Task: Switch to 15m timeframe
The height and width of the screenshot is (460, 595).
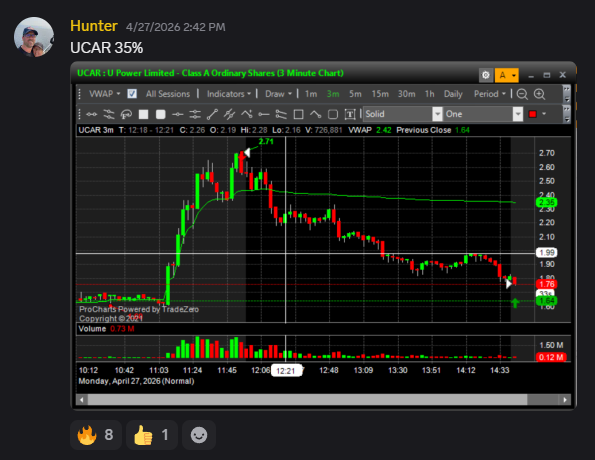Action: coord(380,94)
